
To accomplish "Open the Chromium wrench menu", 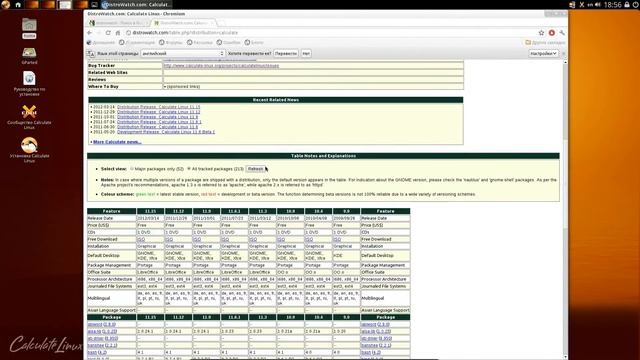I will [x=562, y=33].
